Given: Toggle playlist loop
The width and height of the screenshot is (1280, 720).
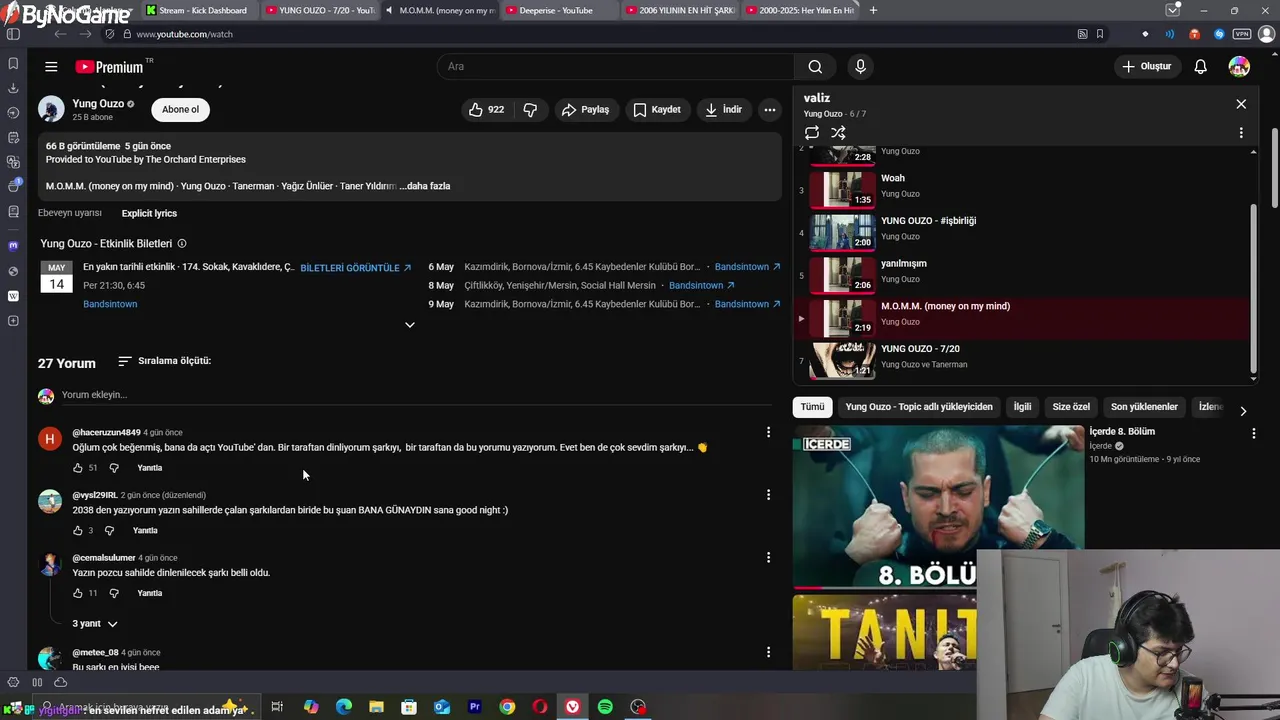Looking at the screenshot, I should click(x=812, y=133).
